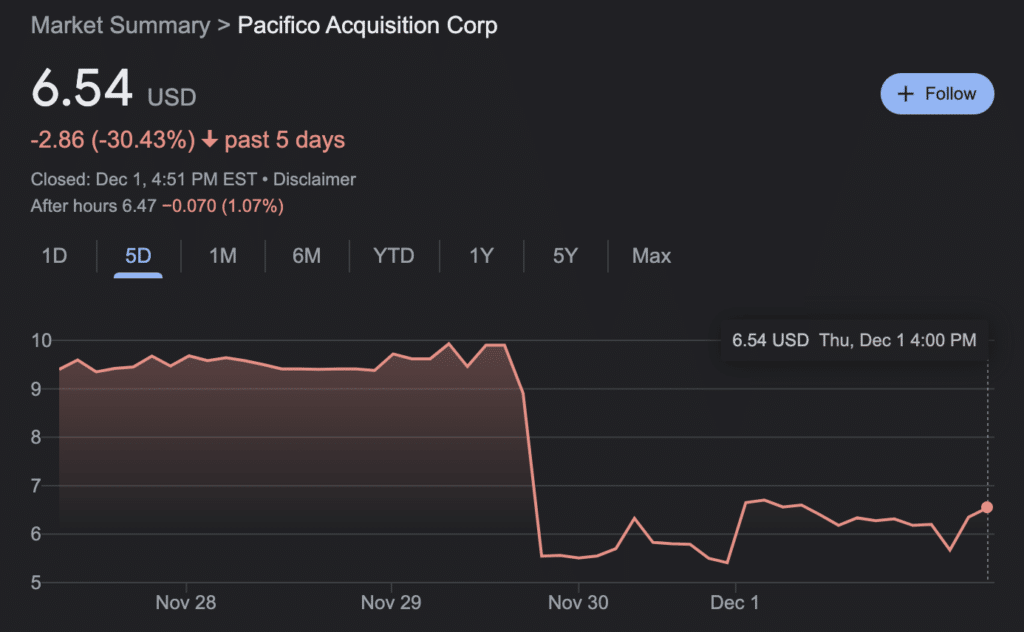The height and width of the screenshot is (632, 1024).
Task: Click the Dec 1 axis label
Action: click(735, 602)
